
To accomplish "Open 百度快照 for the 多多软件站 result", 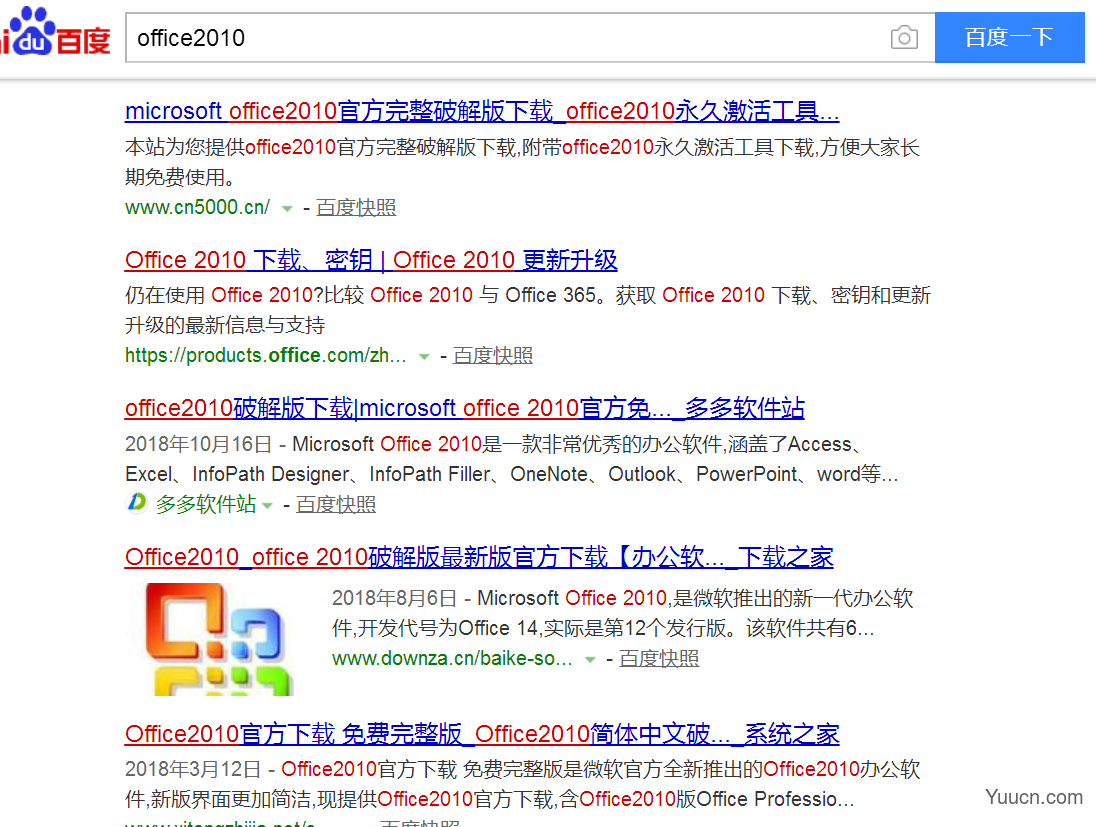I will point(336,505).
